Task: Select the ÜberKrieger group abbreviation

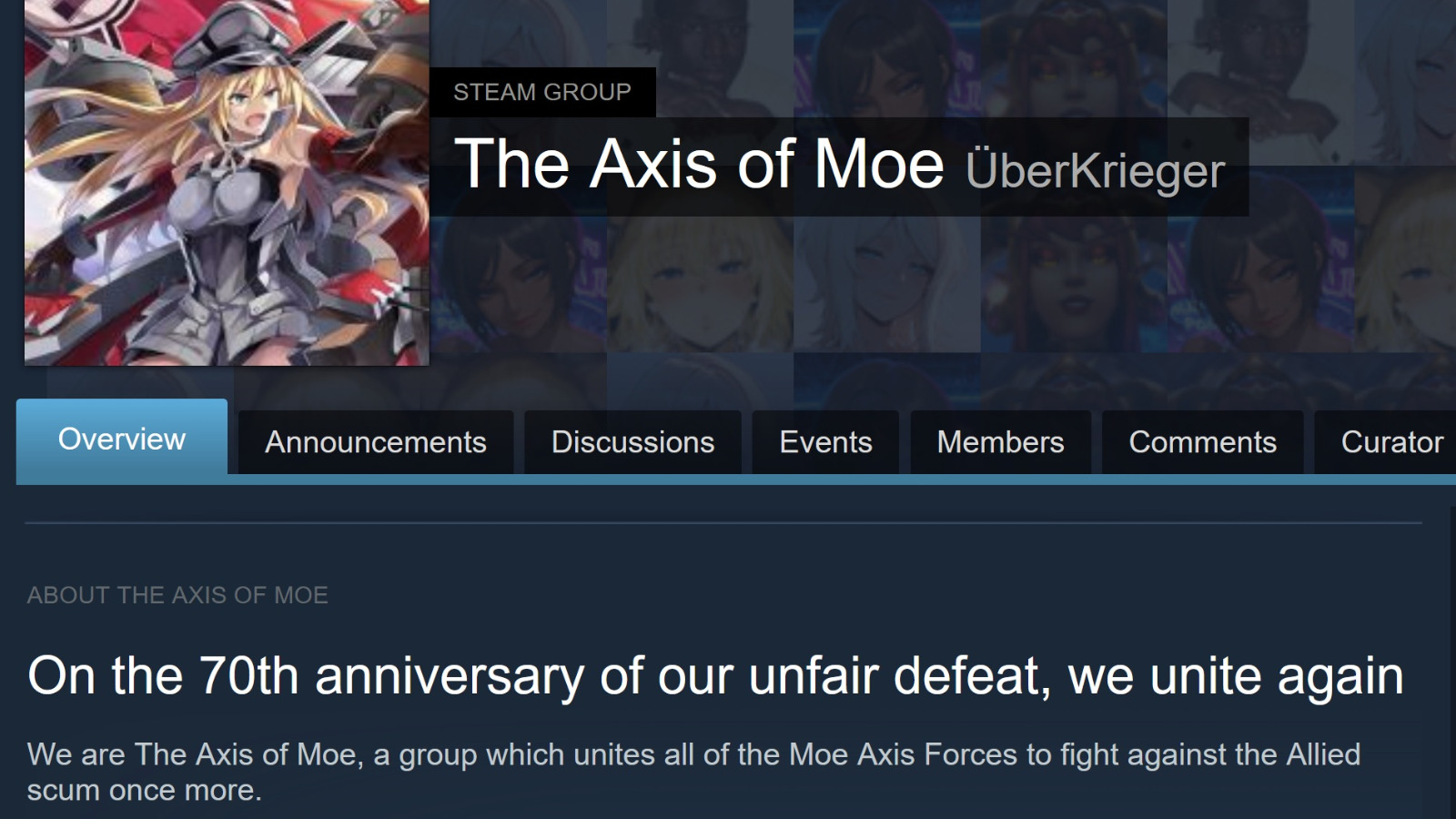Action: pos(1096,170)
